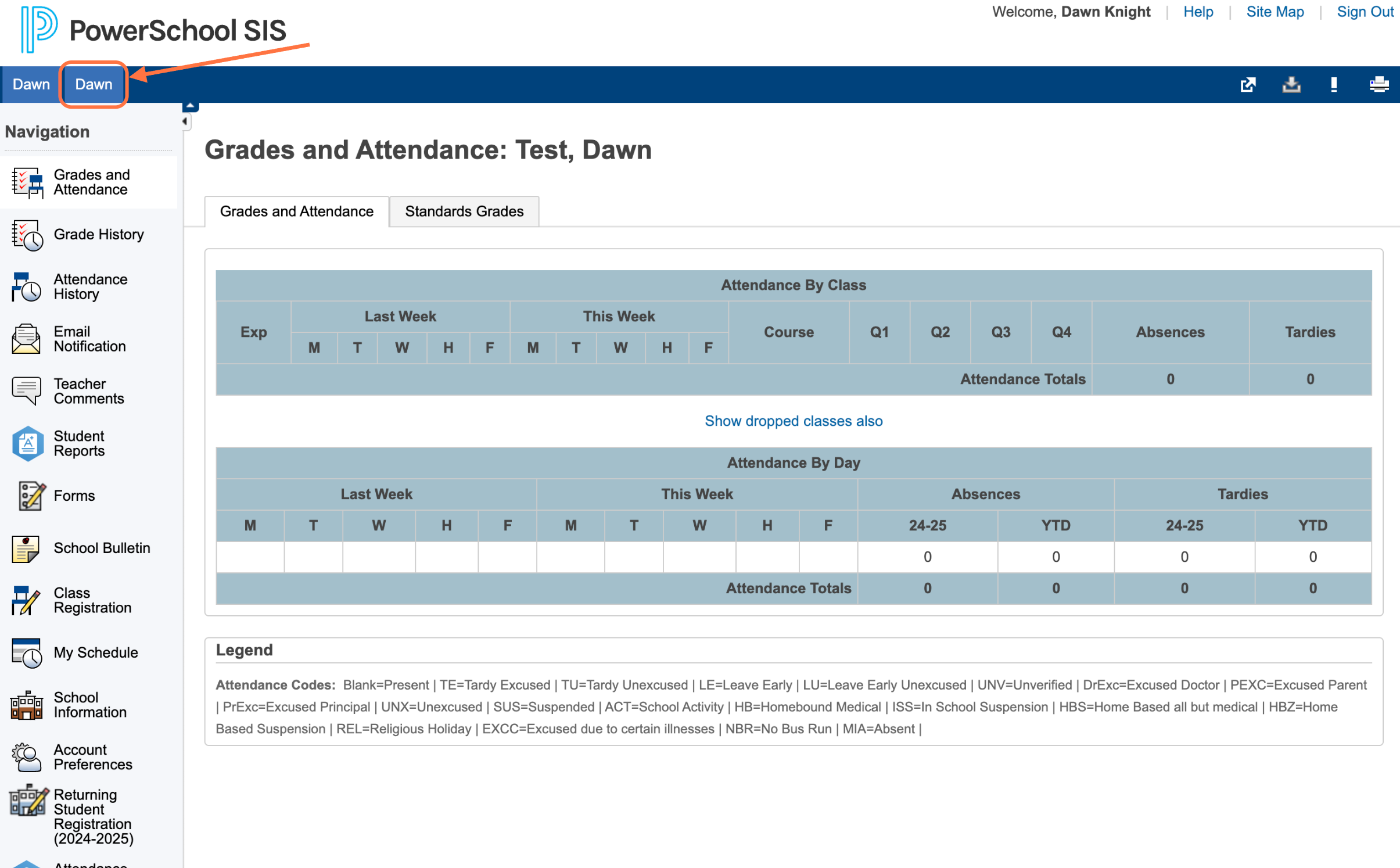Click the Teacher Comments speech bubble icon

tap(26, 391)
